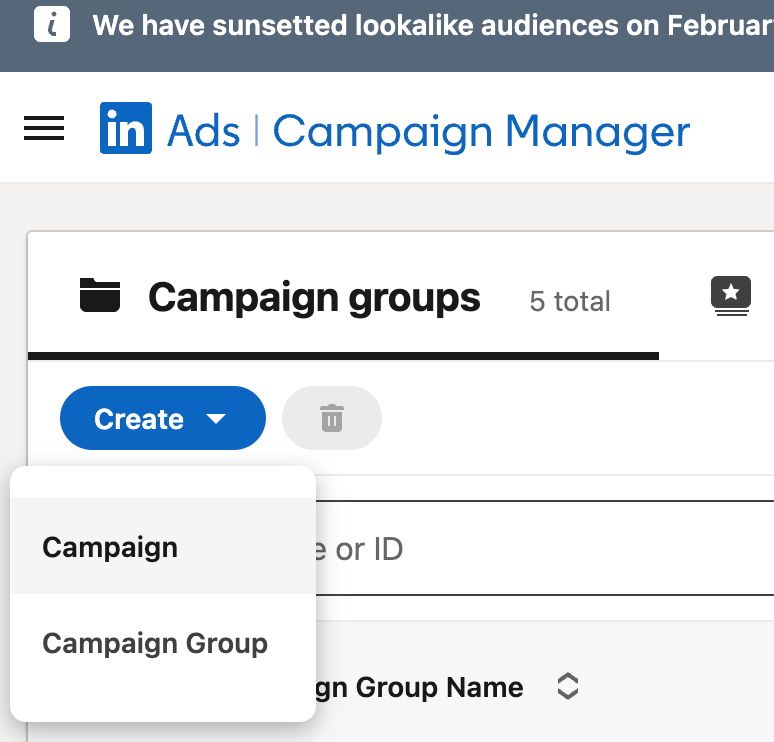Select Campaign from the Create menu

click(110, 547)
